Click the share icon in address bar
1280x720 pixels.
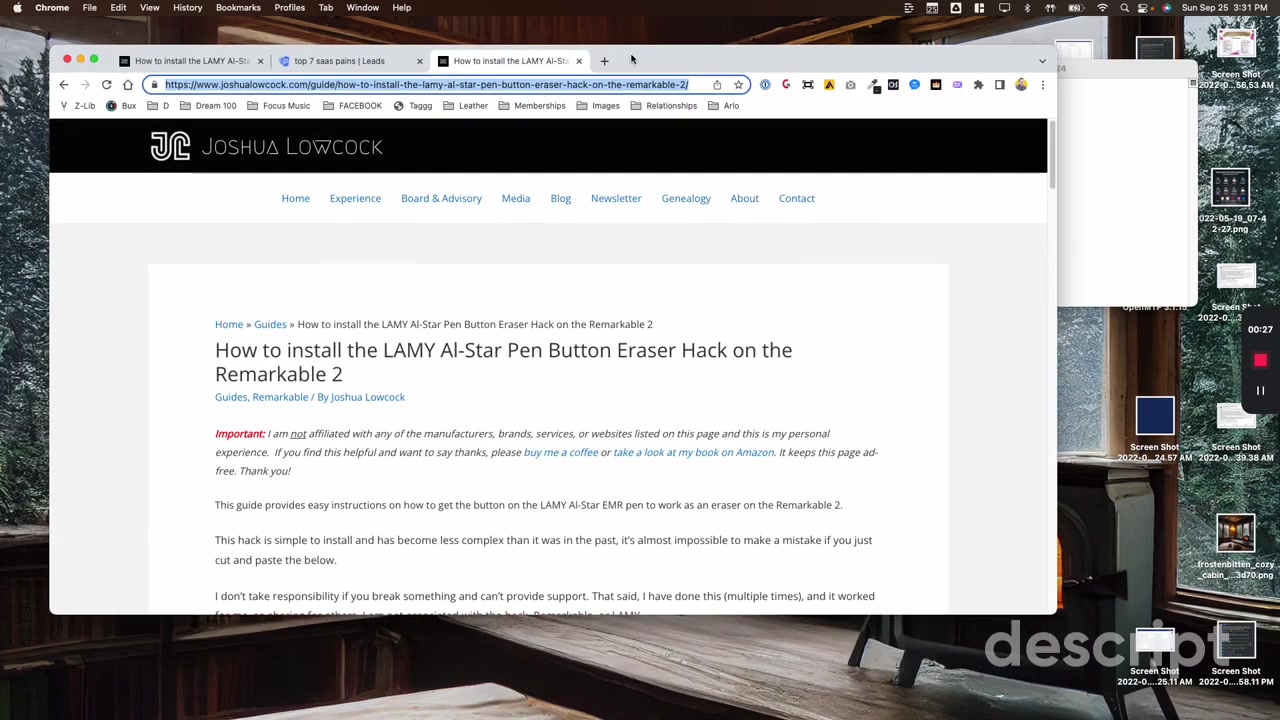click(717, 85)
